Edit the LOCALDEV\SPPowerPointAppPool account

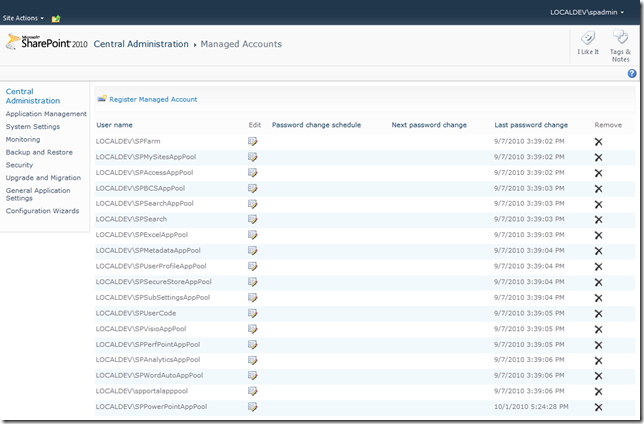point(253,407)
